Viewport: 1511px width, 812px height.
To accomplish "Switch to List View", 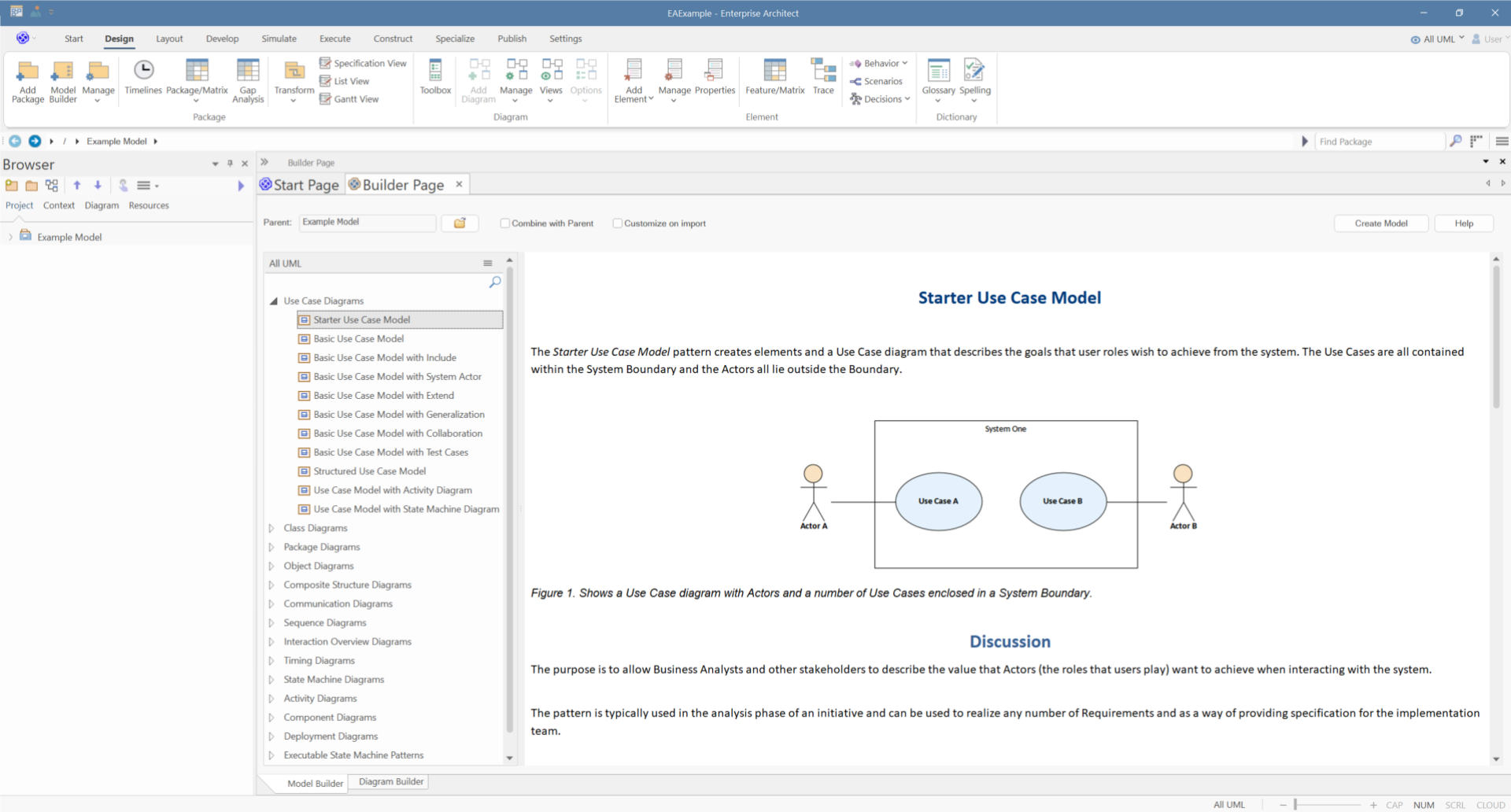I will click(x=344, y=81).
